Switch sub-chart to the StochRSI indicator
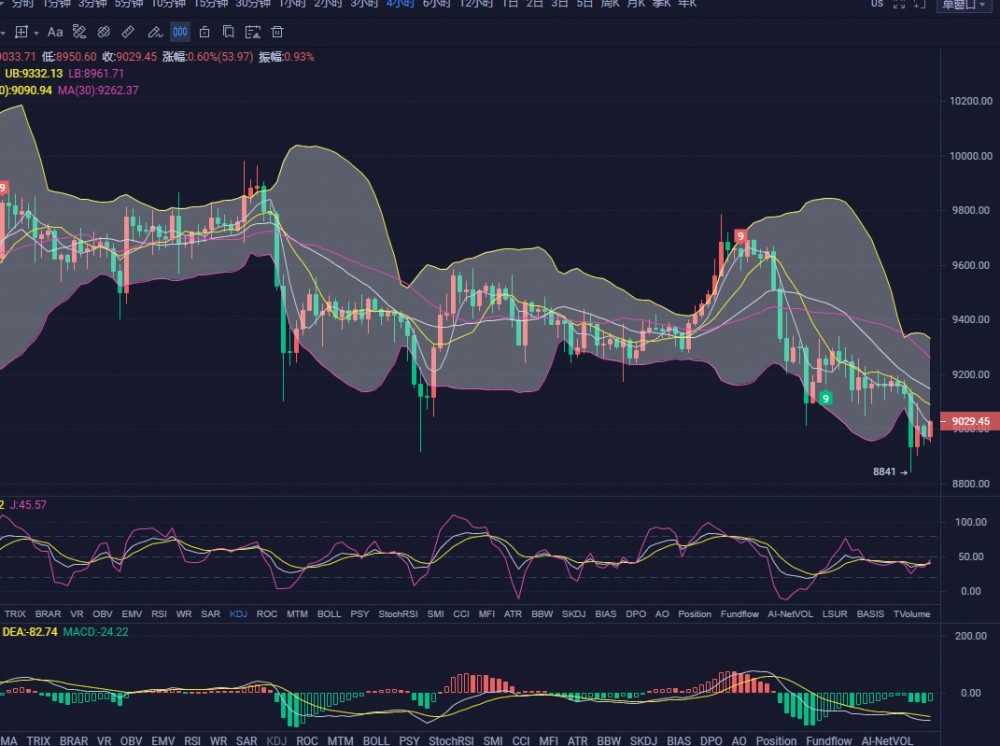The width and height of the screenshot is (1000, 746). tap(398, 613)
